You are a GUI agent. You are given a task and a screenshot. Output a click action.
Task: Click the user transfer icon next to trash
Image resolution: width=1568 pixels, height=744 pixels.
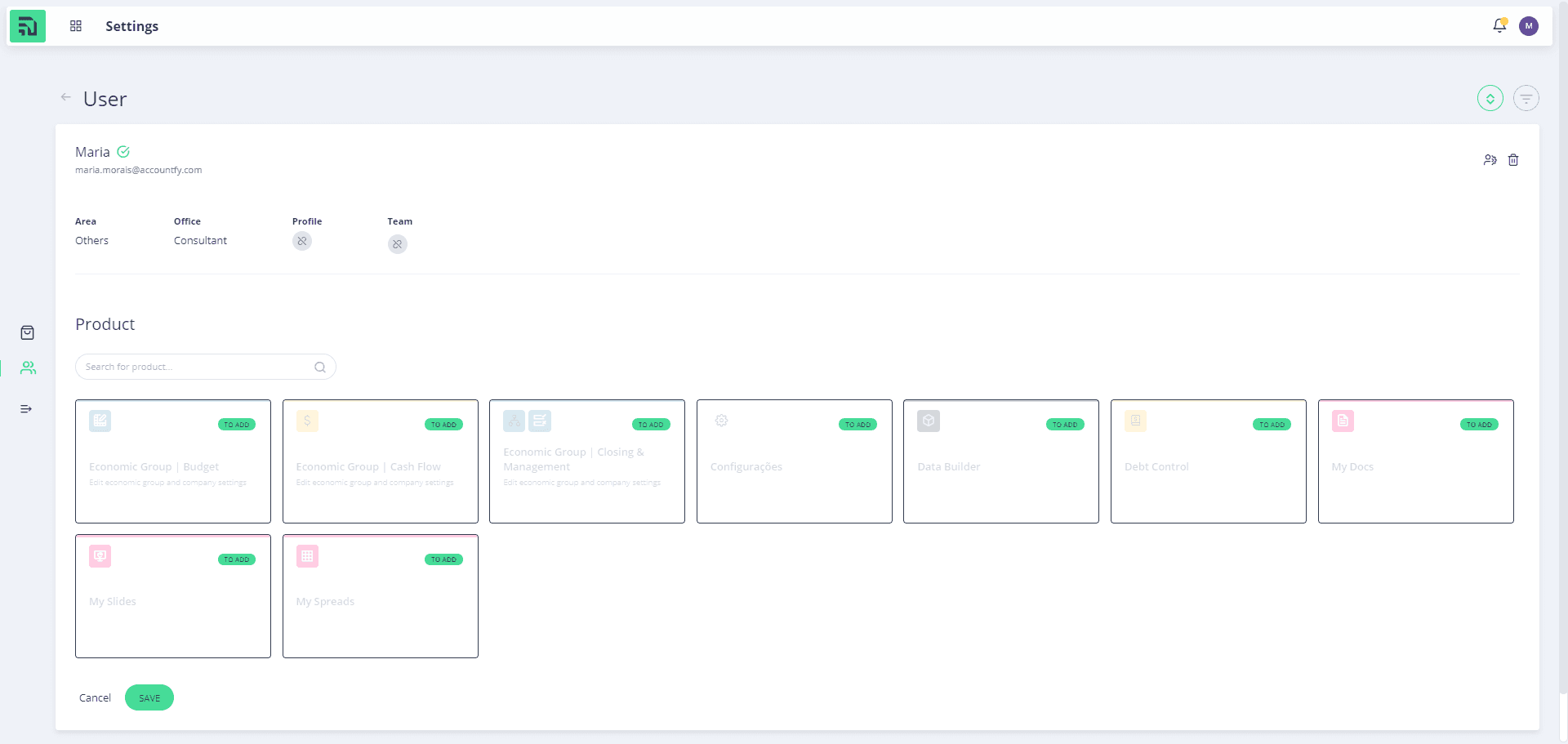tap(1490, 160)
